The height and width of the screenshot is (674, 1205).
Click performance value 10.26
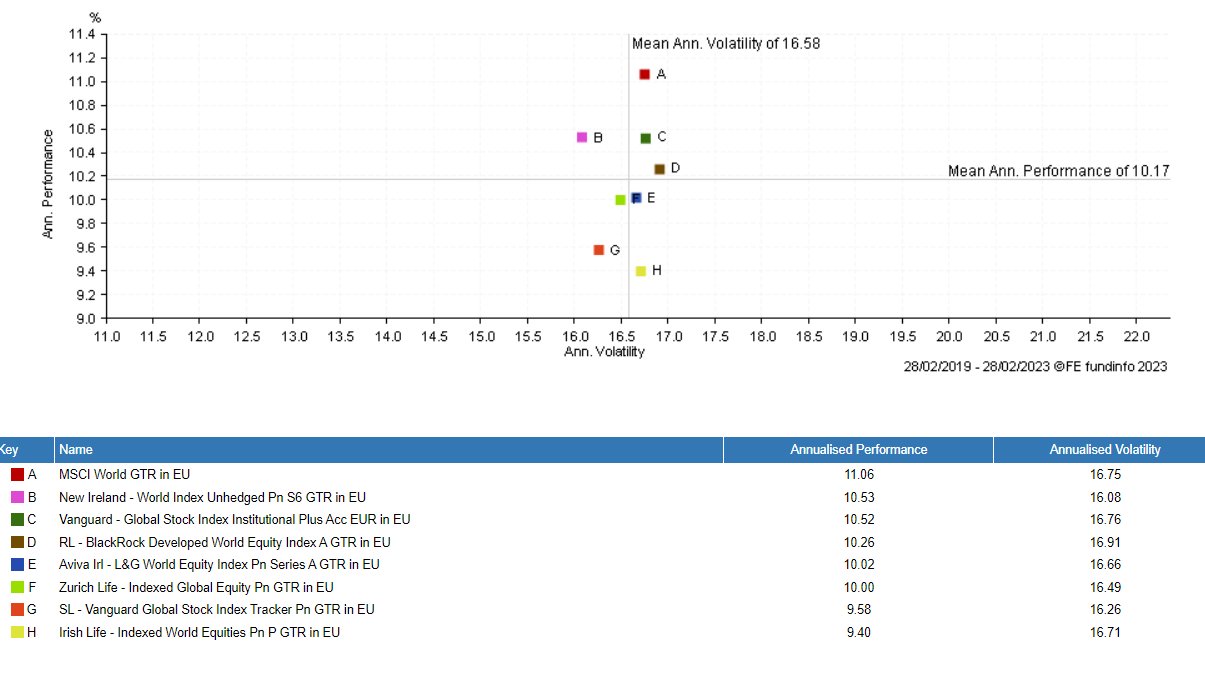[859, 542]
